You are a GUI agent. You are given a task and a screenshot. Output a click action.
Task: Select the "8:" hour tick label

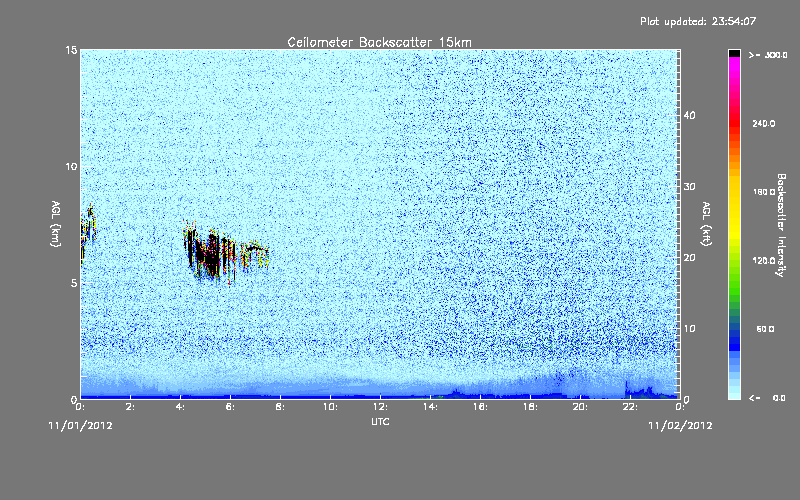click(281, 407)
